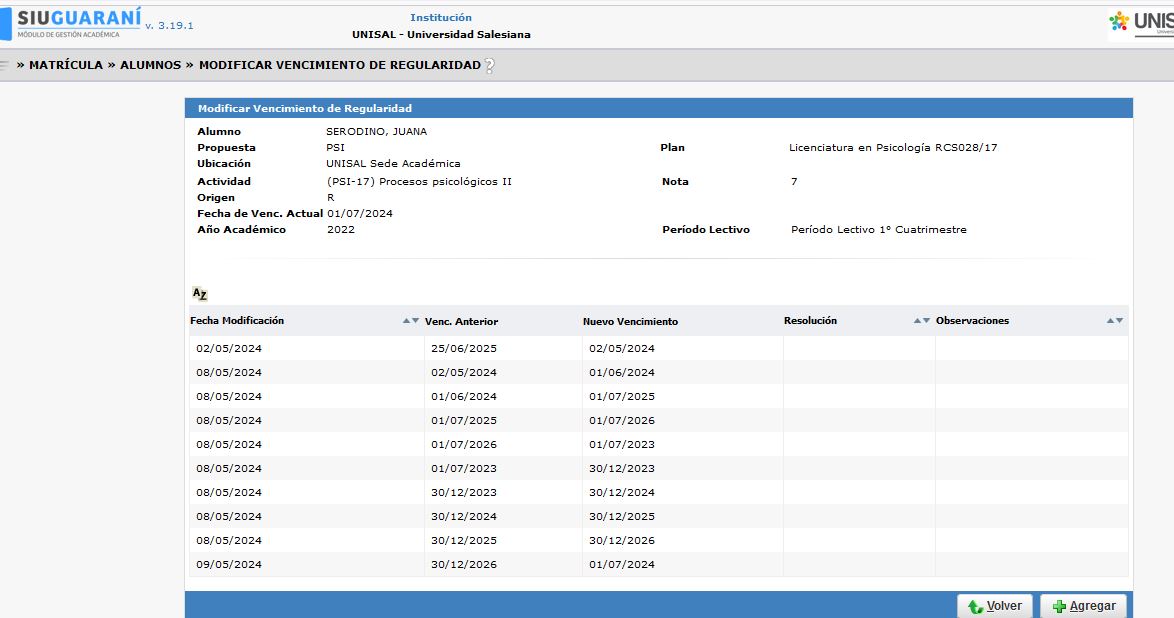Viewport: 1174px width, 618px height.
Task: Click activity (PSI-17) Procesos psicológicos II
Action: click(x=419, y=181)
